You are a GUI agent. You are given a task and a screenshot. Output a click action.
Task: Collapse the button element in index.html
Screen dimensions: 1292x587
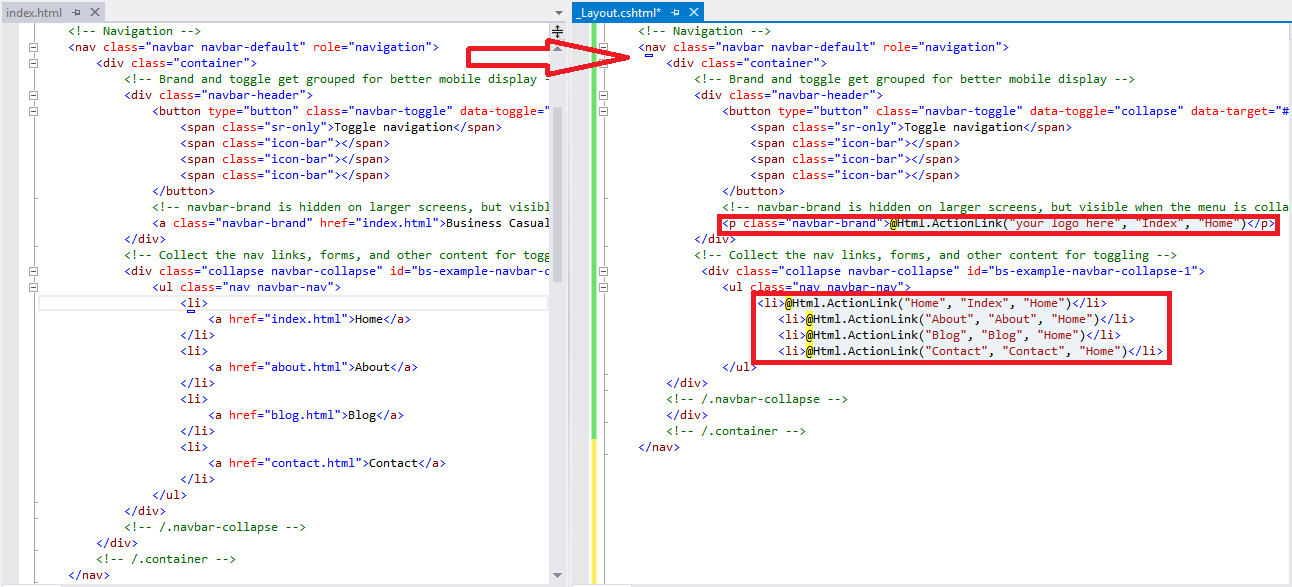[33, 111]
